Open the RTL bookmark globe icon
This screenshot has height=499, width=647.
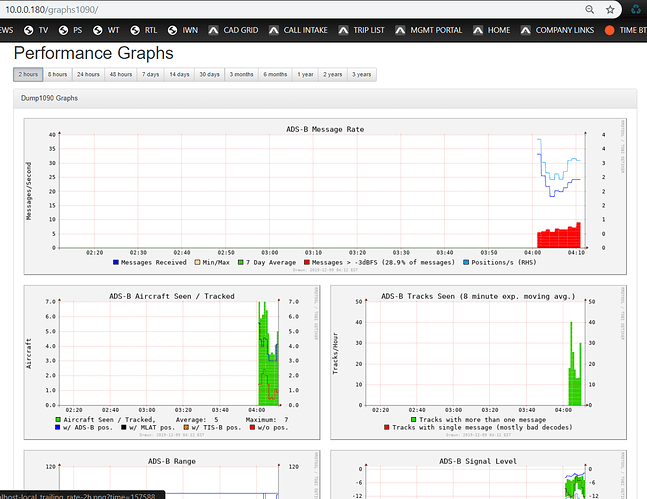tap(135, 30)
